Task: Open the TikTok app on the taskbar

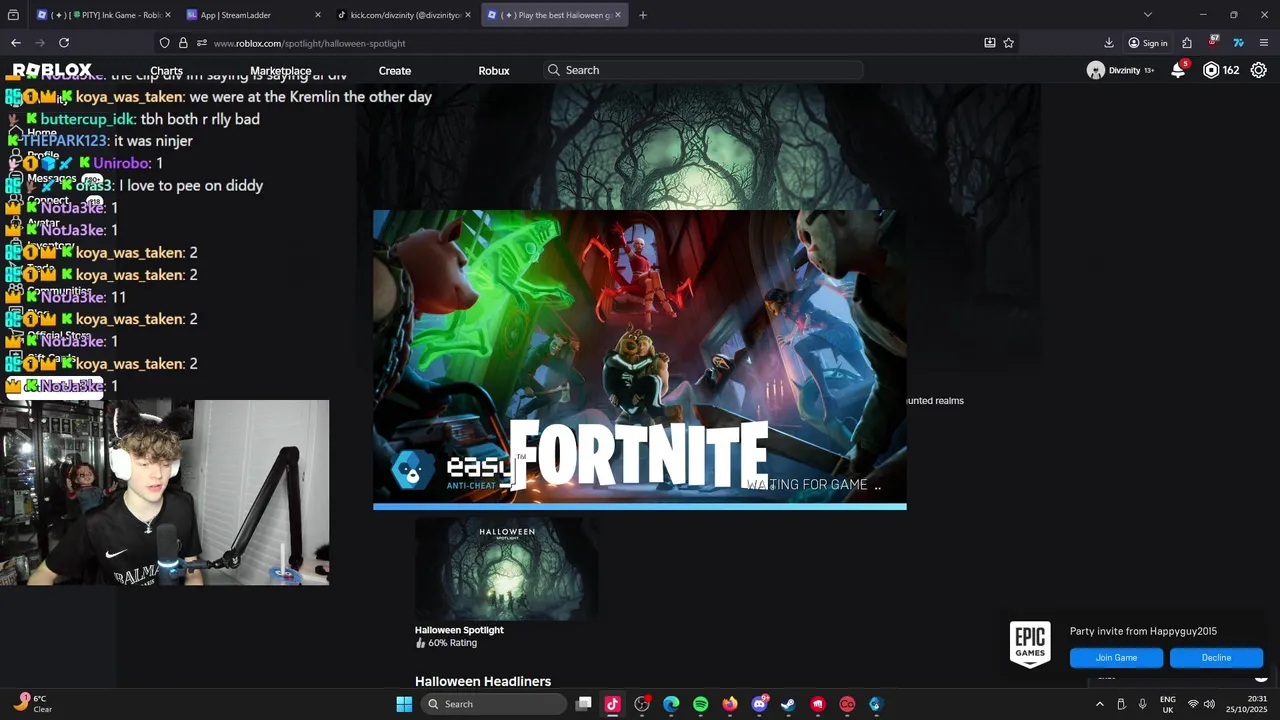Action: click(613, 704)
